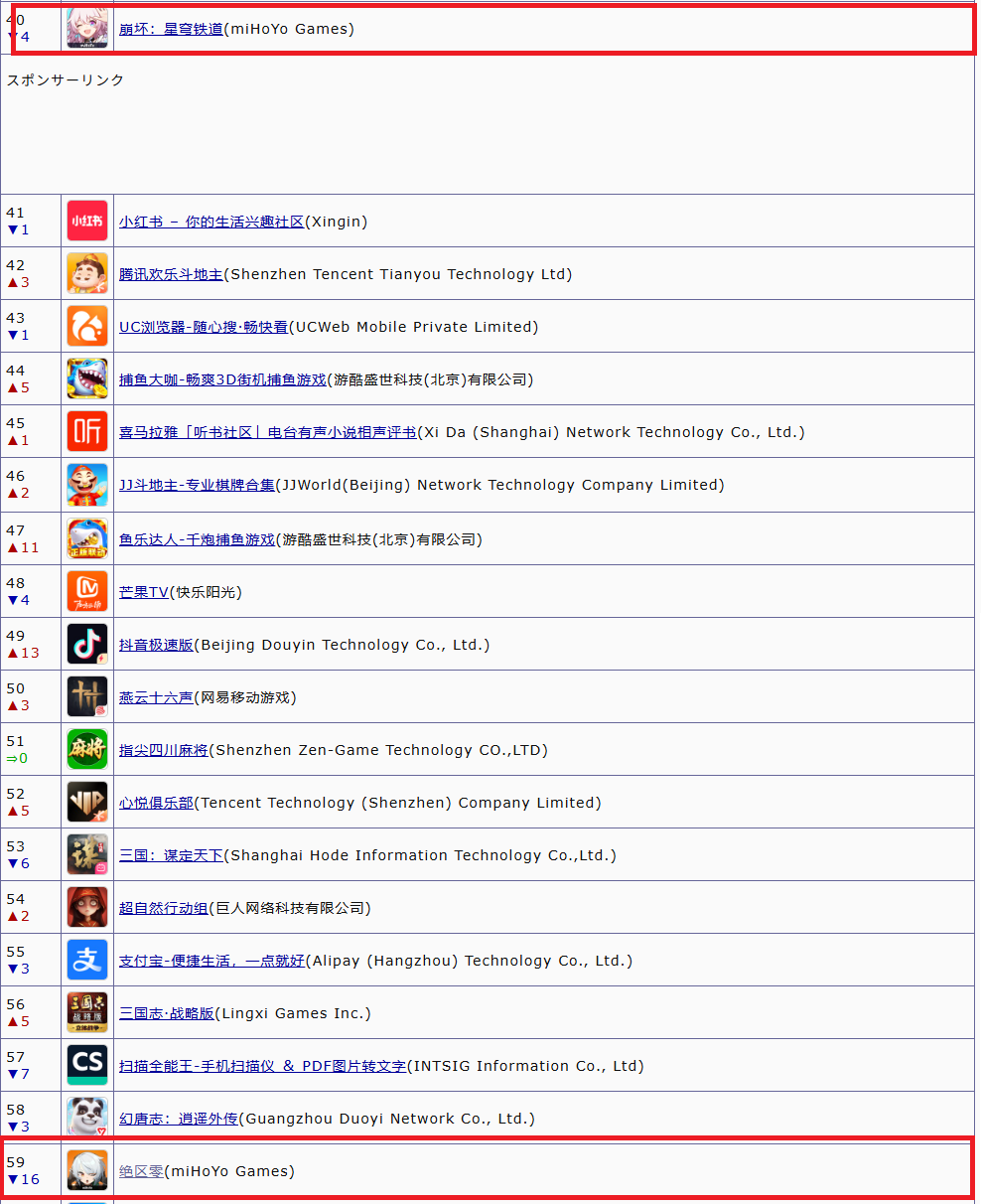
Task: Click the 三国：谋定天下 app icon
Action: (87, 854)
